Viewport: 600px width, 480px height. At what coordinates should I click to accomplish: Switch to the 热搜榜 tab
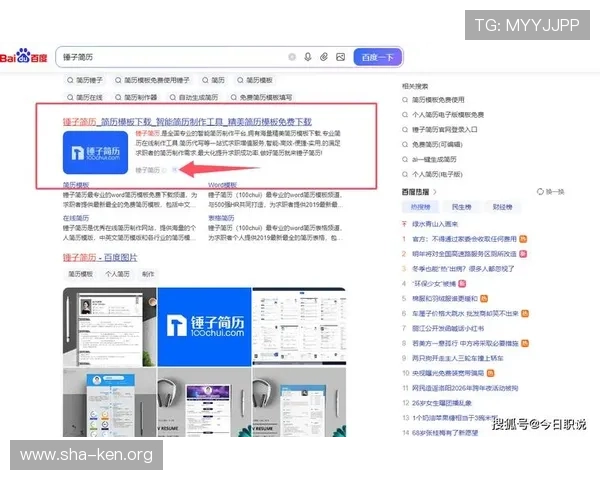pos(421,207)
